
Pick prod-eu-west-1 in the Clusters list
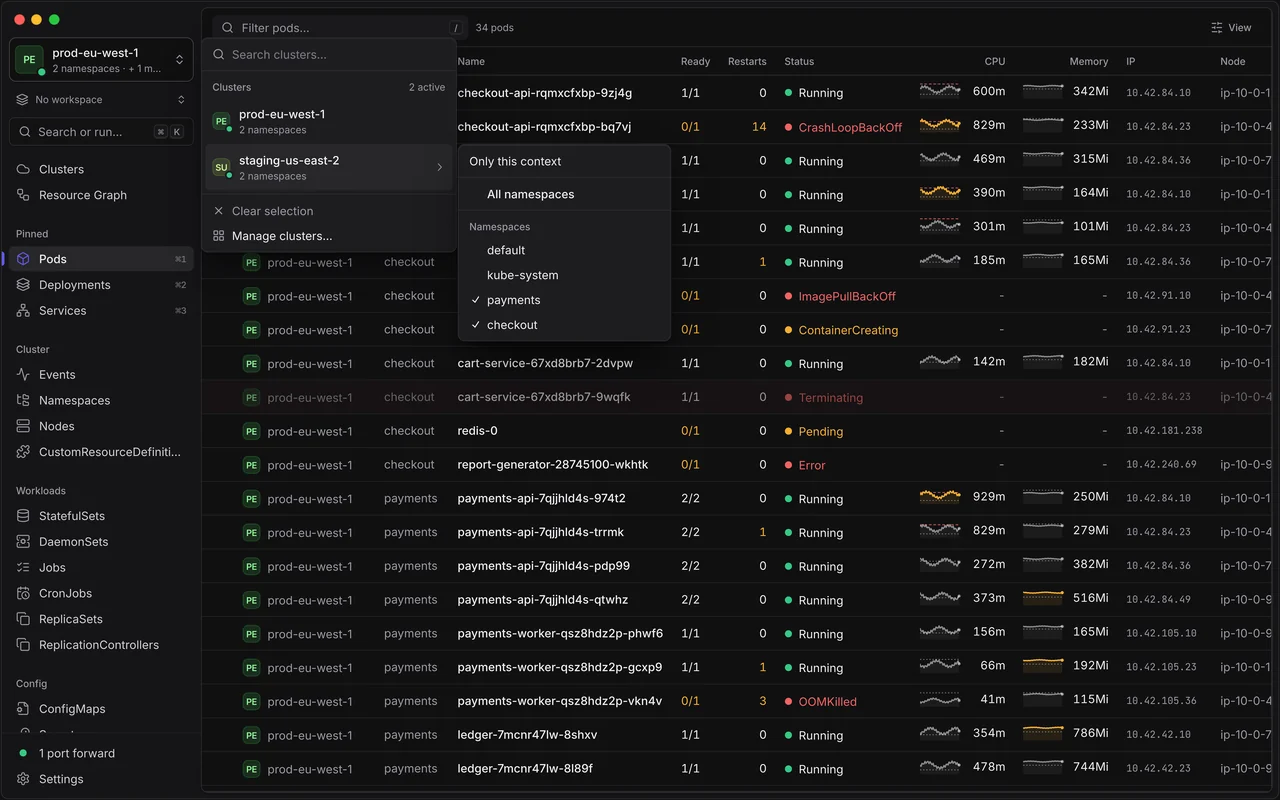point(329,121)
